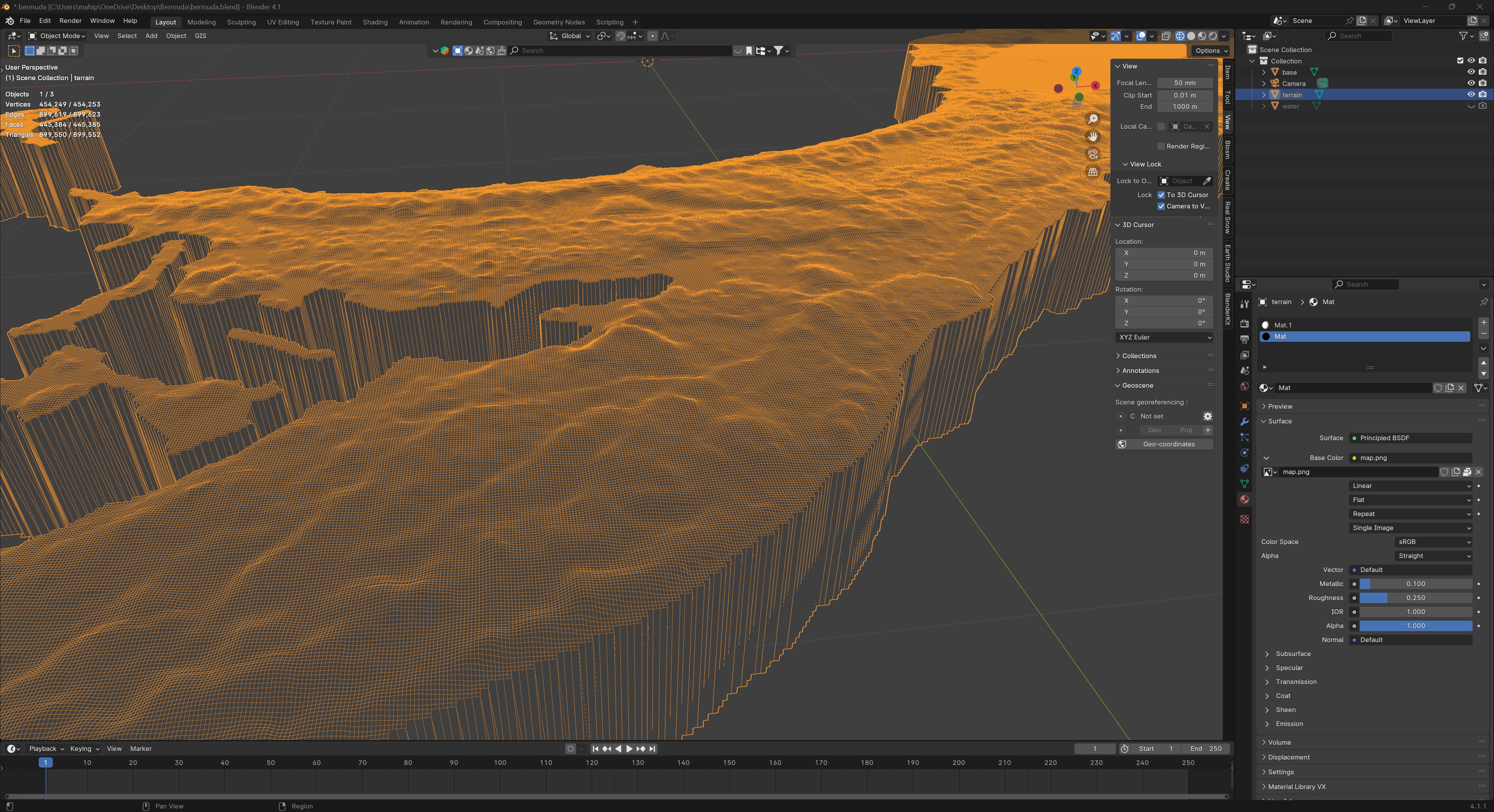Open the GIS menu in header
Image resolution: width=1494 pixels, height=812 pixels.
(200, 36)
